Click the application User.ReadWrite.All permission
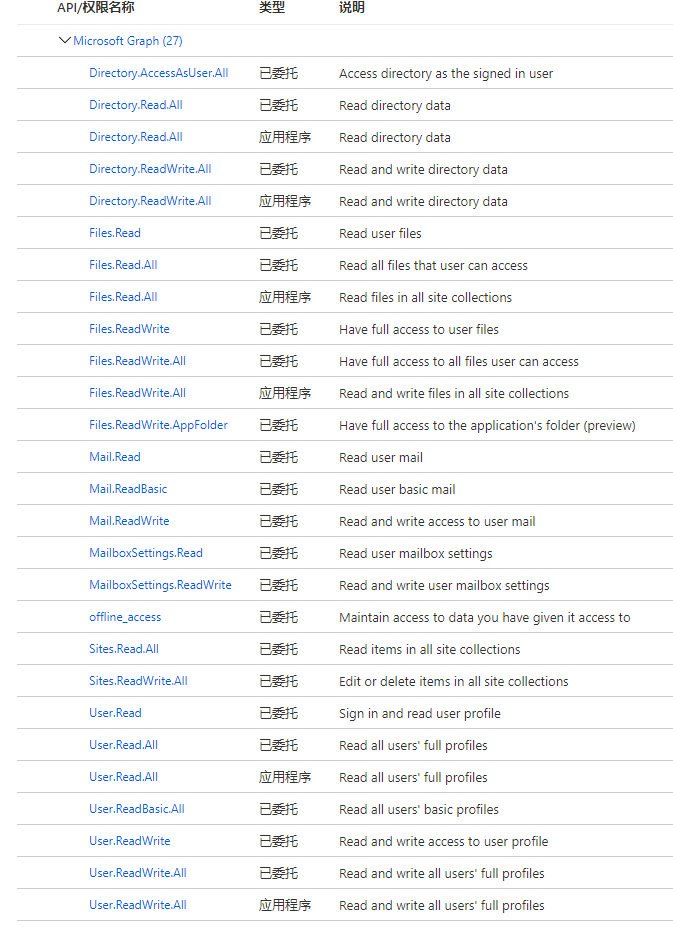The height and width of the screenshot is (939, 673). [x=139, y=905]
